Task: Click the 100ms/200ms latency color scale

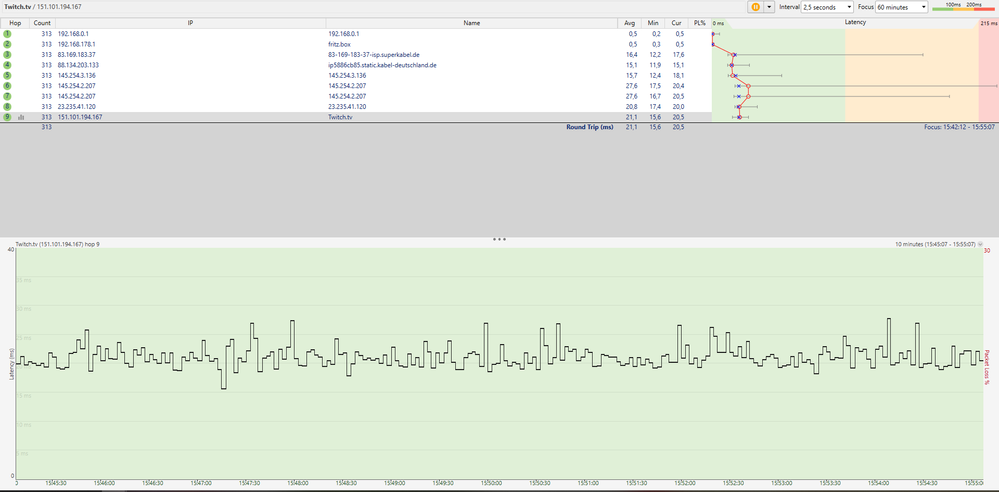Action: (962, 6)
